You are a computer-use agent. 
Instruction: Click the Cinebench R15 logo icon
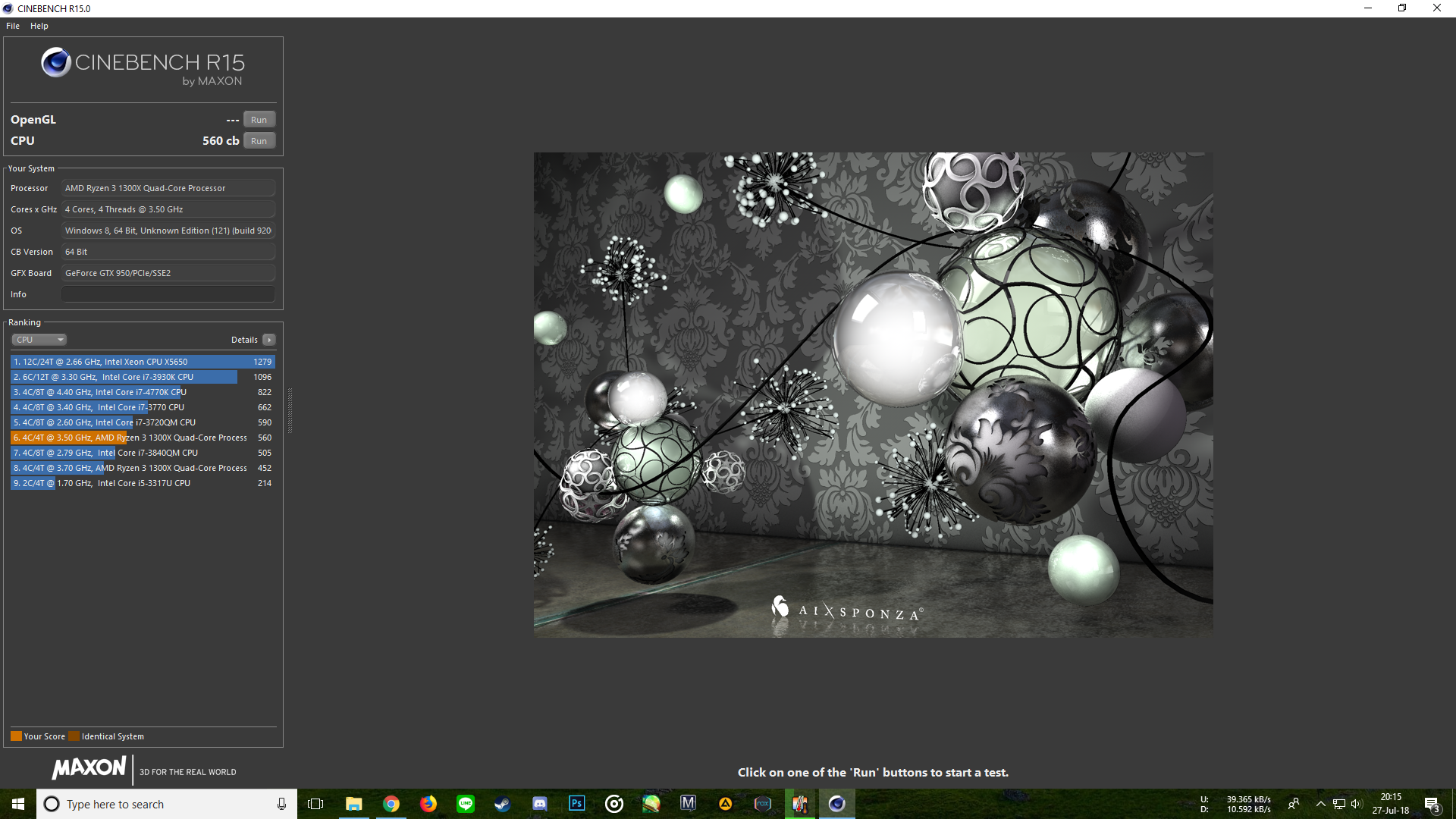56,62
